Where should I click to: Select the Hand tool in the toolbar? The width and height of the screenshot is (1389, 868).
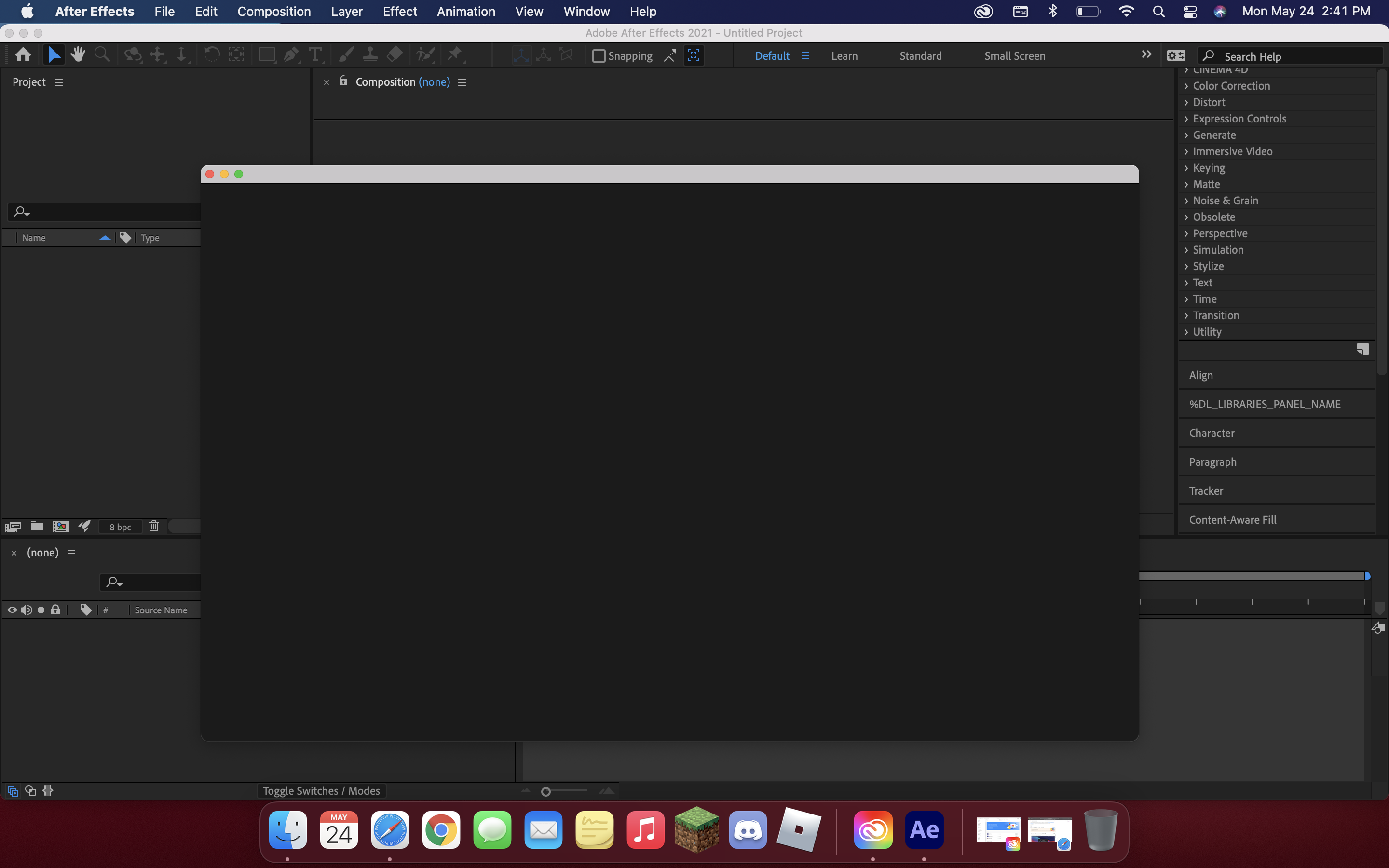(x=78, y=54)
